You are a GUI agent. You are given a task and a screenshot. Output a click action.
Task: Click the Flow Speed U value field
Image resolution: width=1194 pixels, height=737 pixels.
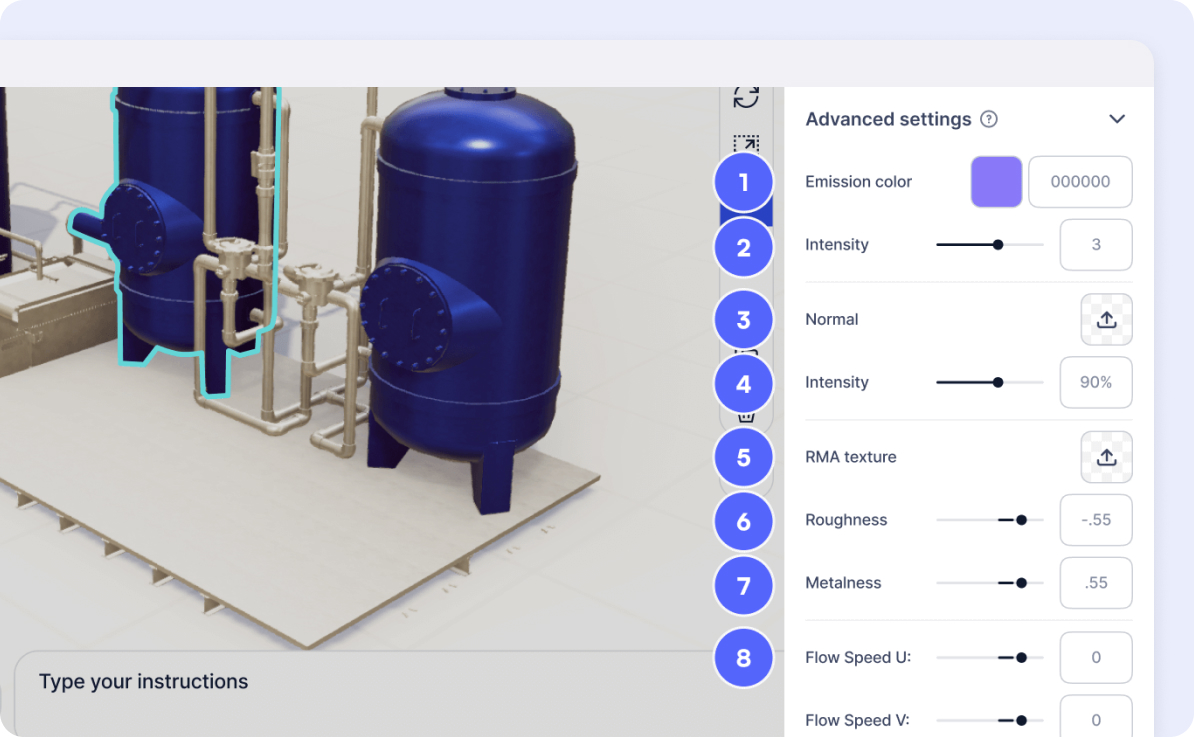1096,658
